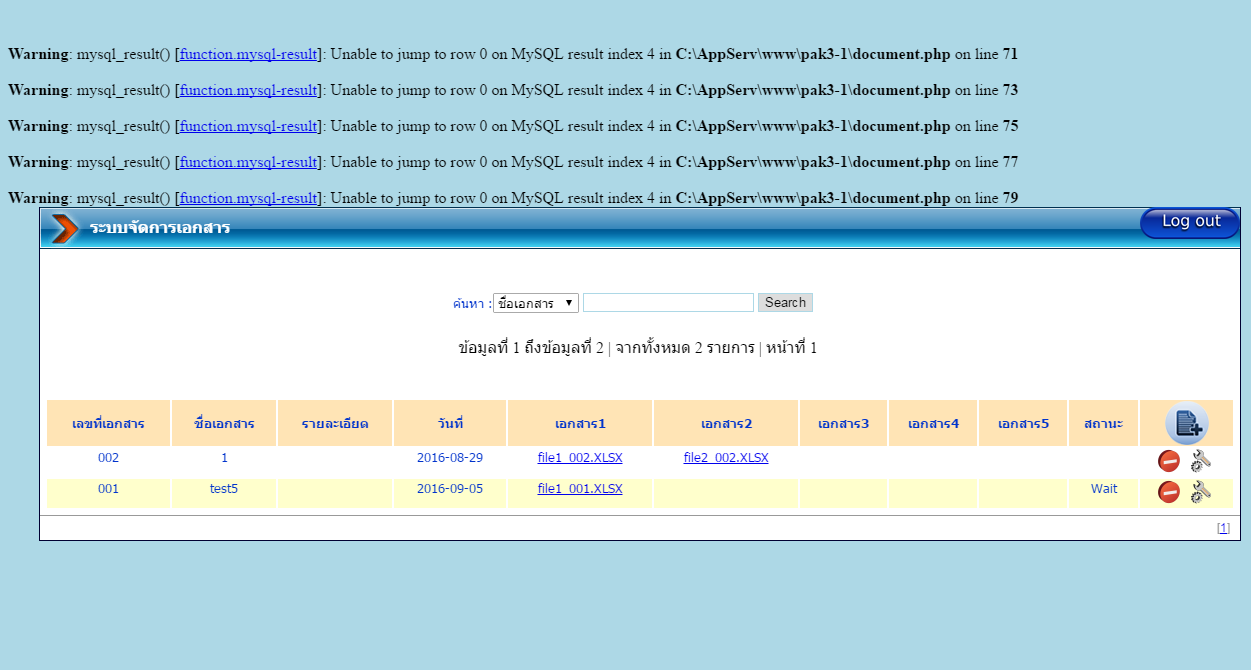Click the เอกสาร1 column header
1251x670 pixels.
(580, 424)
